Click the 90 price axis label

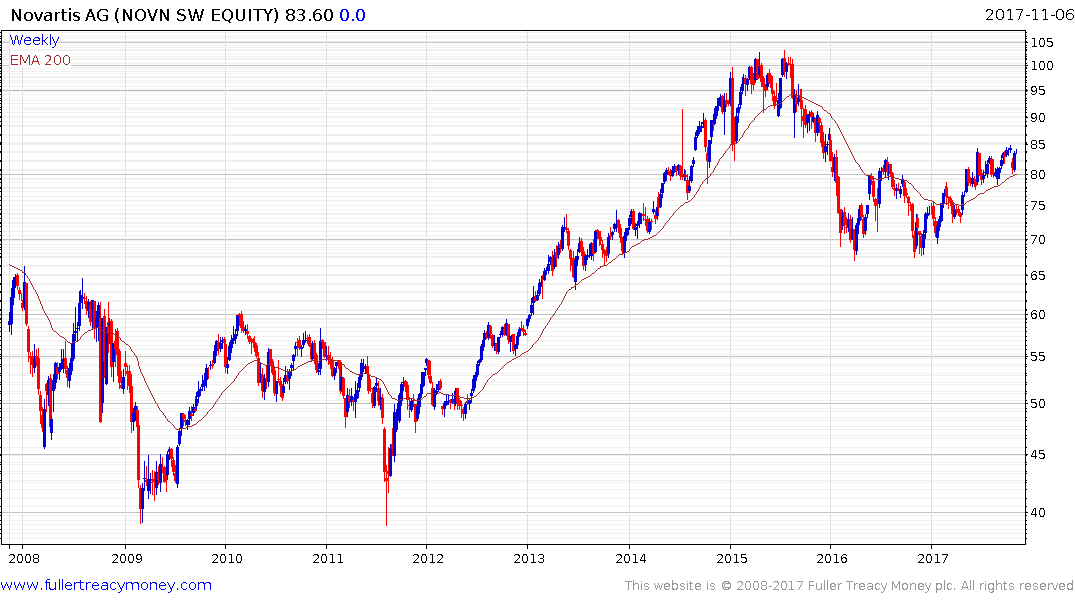[1038, 118]
